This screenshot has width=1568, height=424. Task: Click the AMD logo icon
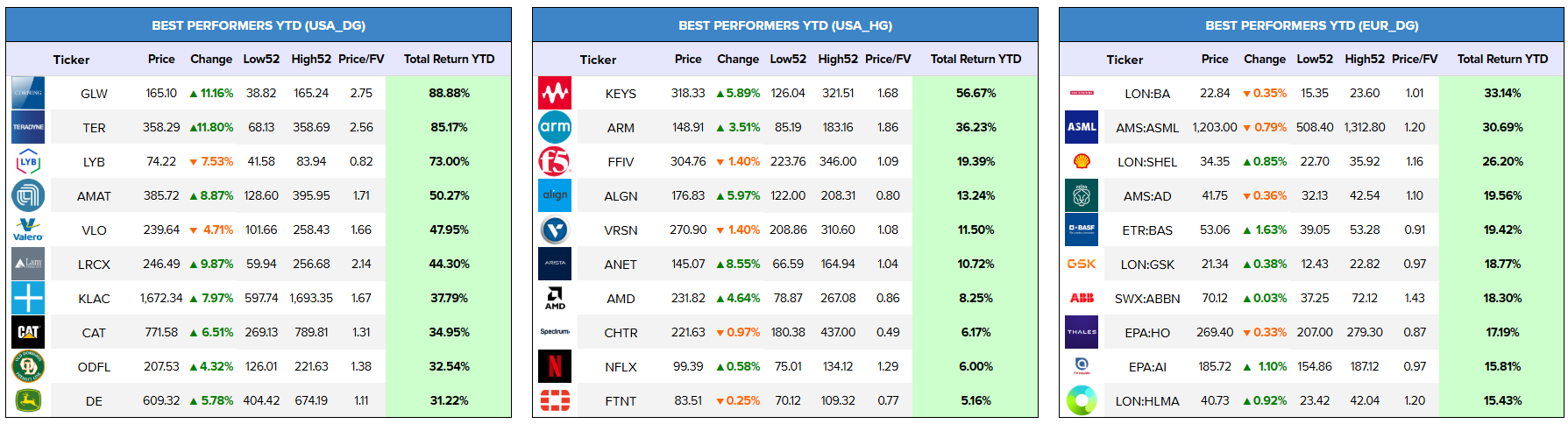(x=555, y=298)
